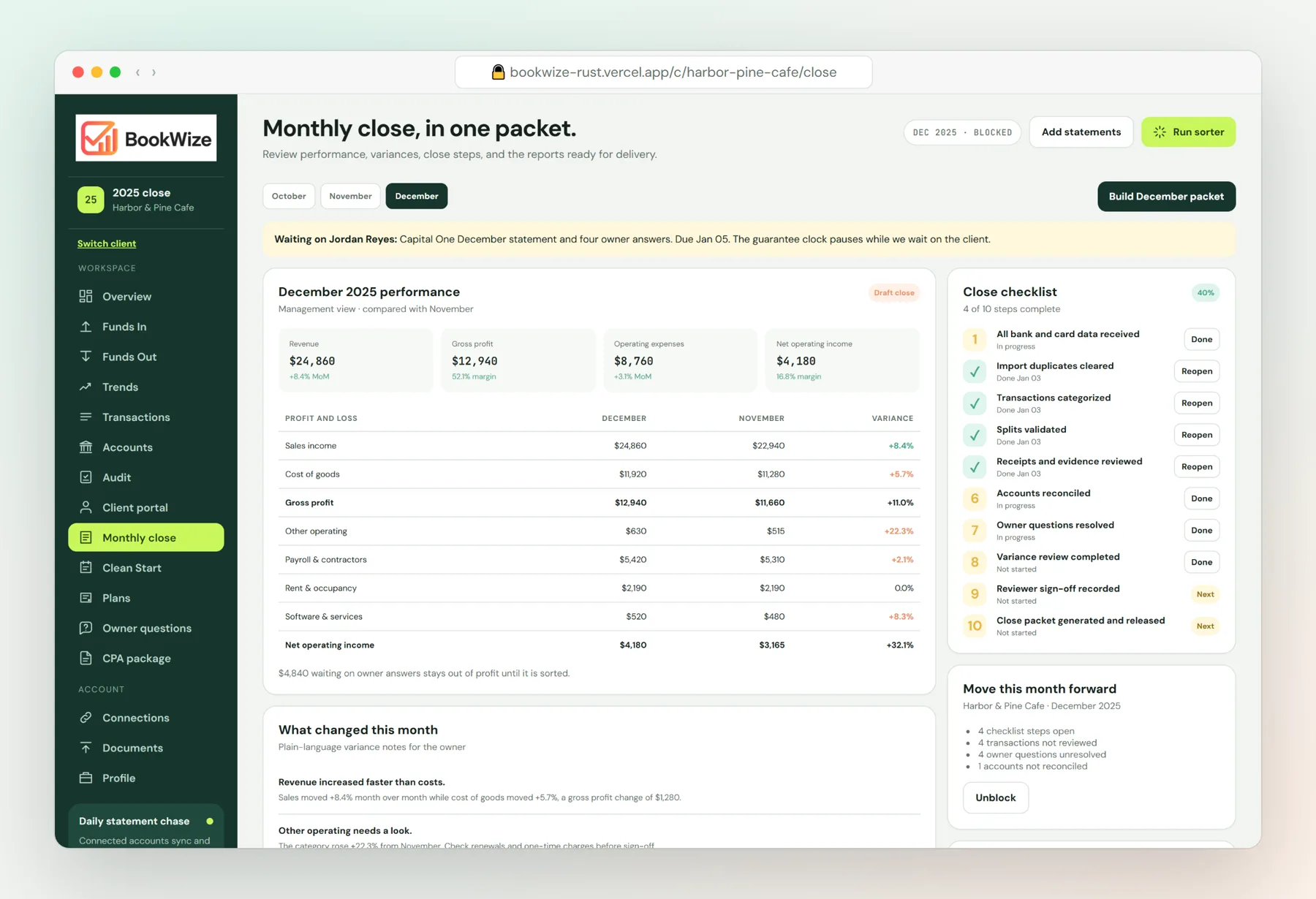Mark Variance review completed as Done
The height and width of the screenshot is (899, 1316).
(1201, 562)
